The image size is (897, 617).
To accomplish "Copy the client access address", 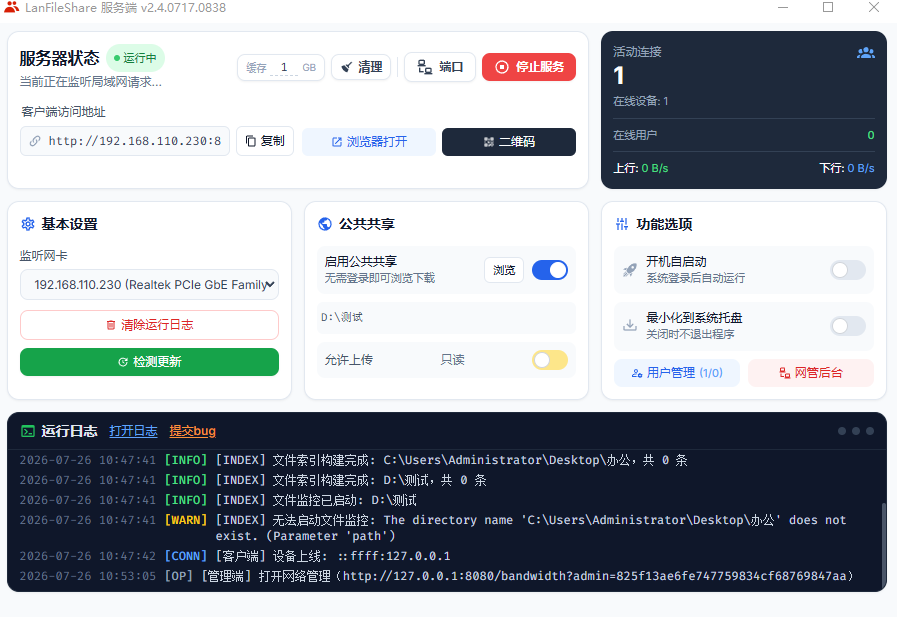I will click(x=265, y=141).
